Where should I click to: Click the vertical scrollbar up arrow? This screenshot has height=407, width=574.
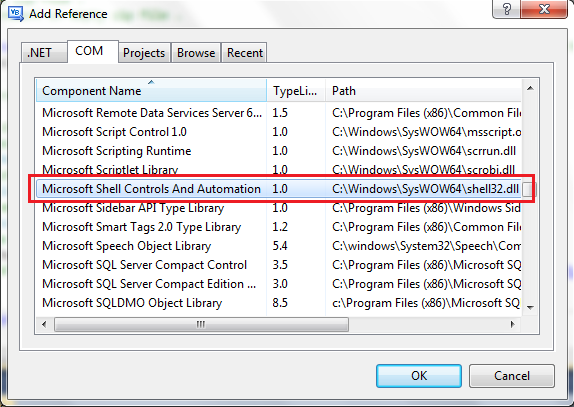(530, 88)
